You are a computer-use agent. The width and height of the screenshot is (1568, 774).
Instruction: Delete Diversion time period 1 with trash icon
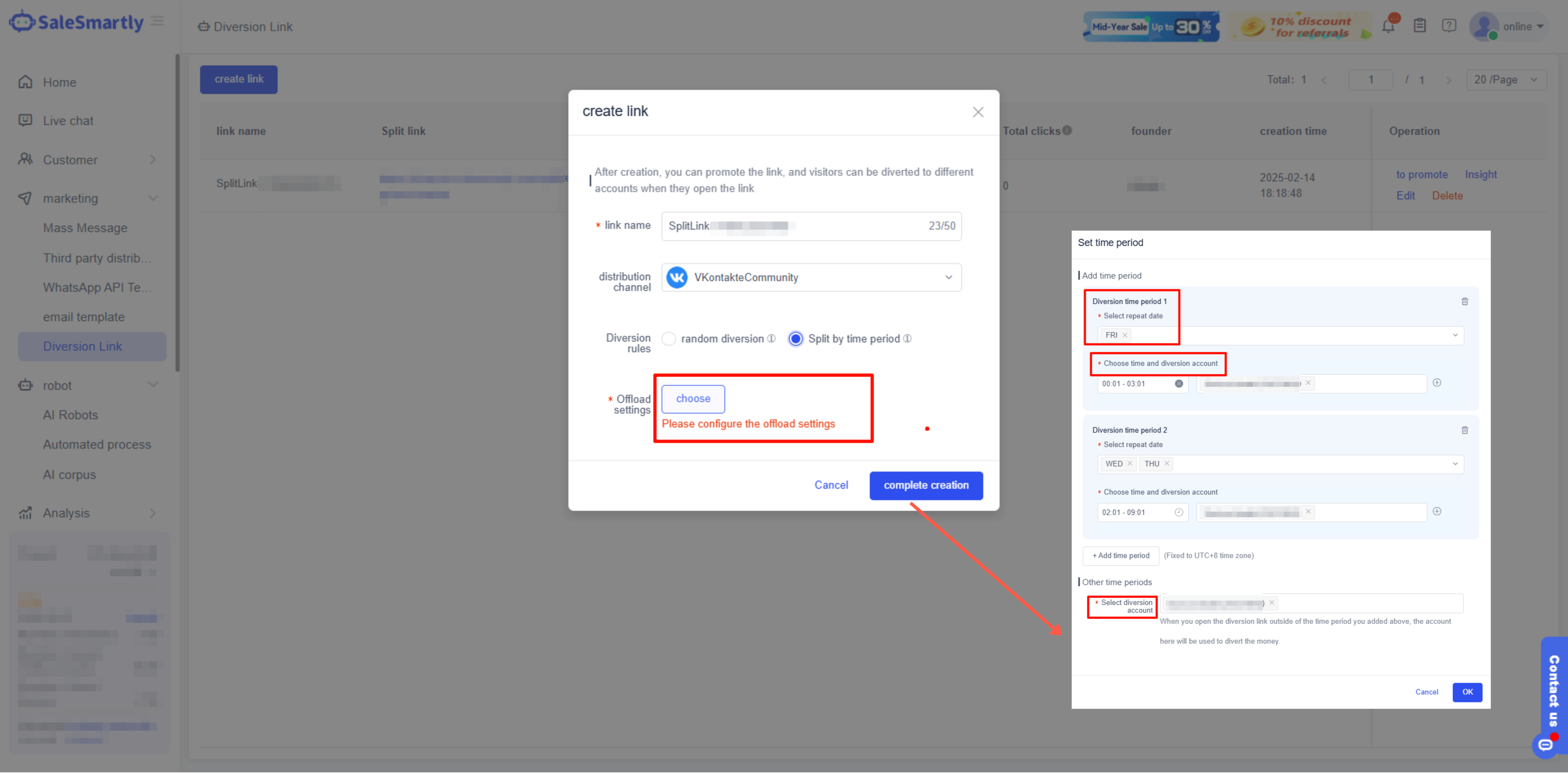coord(1465,301)
